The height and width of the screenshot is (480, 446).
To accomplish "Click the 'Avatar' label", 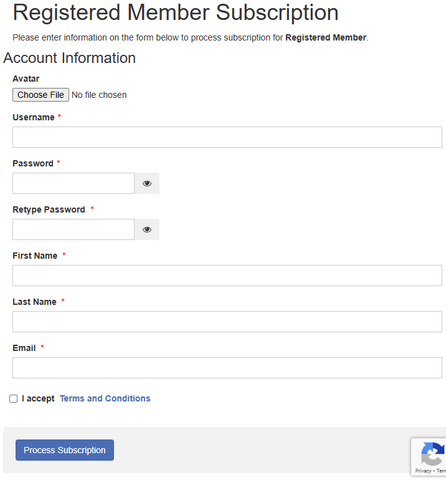I will coord(26,79).
